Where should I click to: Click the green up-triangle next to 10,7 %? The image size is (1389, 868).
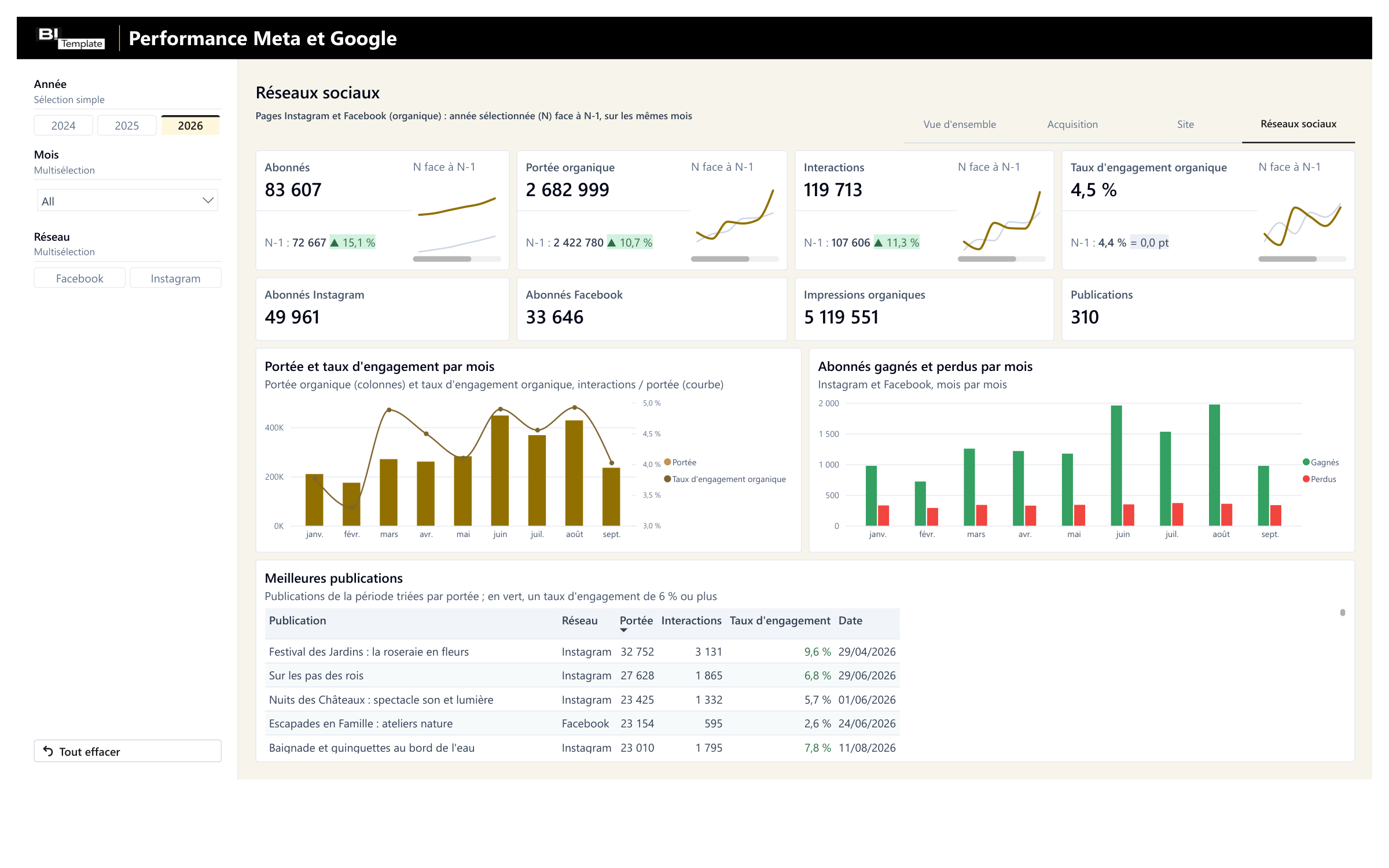(611, 242)
